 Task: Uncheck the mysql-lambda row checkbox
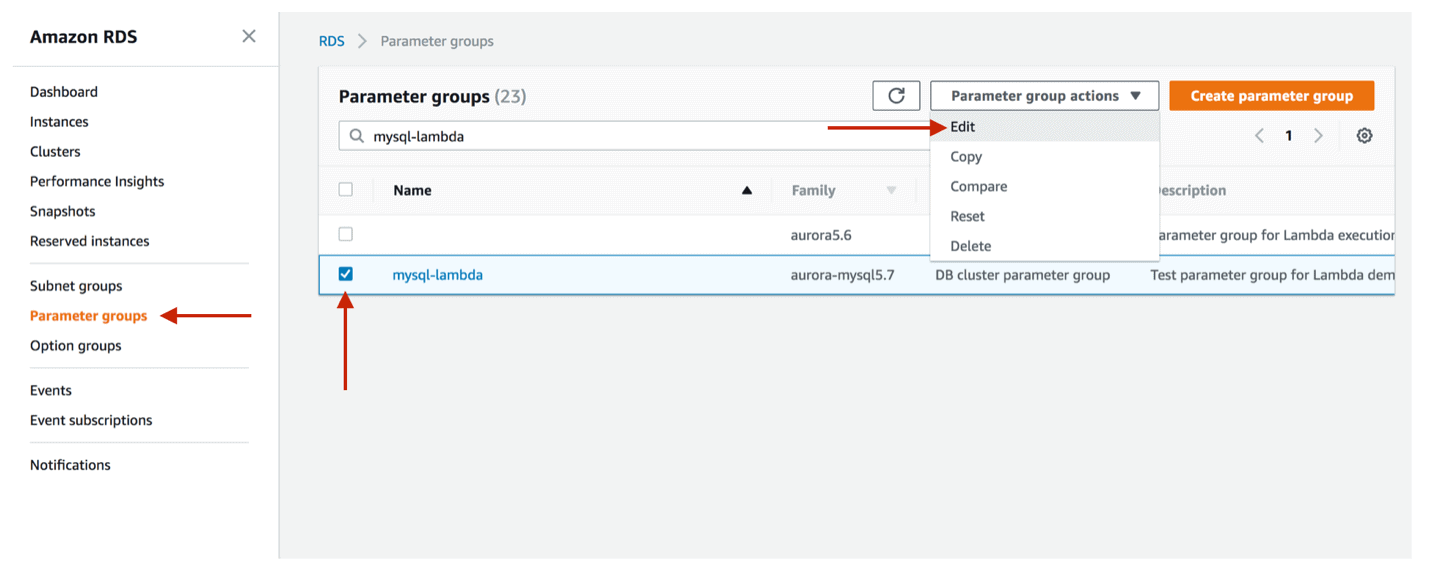(346, 274)
